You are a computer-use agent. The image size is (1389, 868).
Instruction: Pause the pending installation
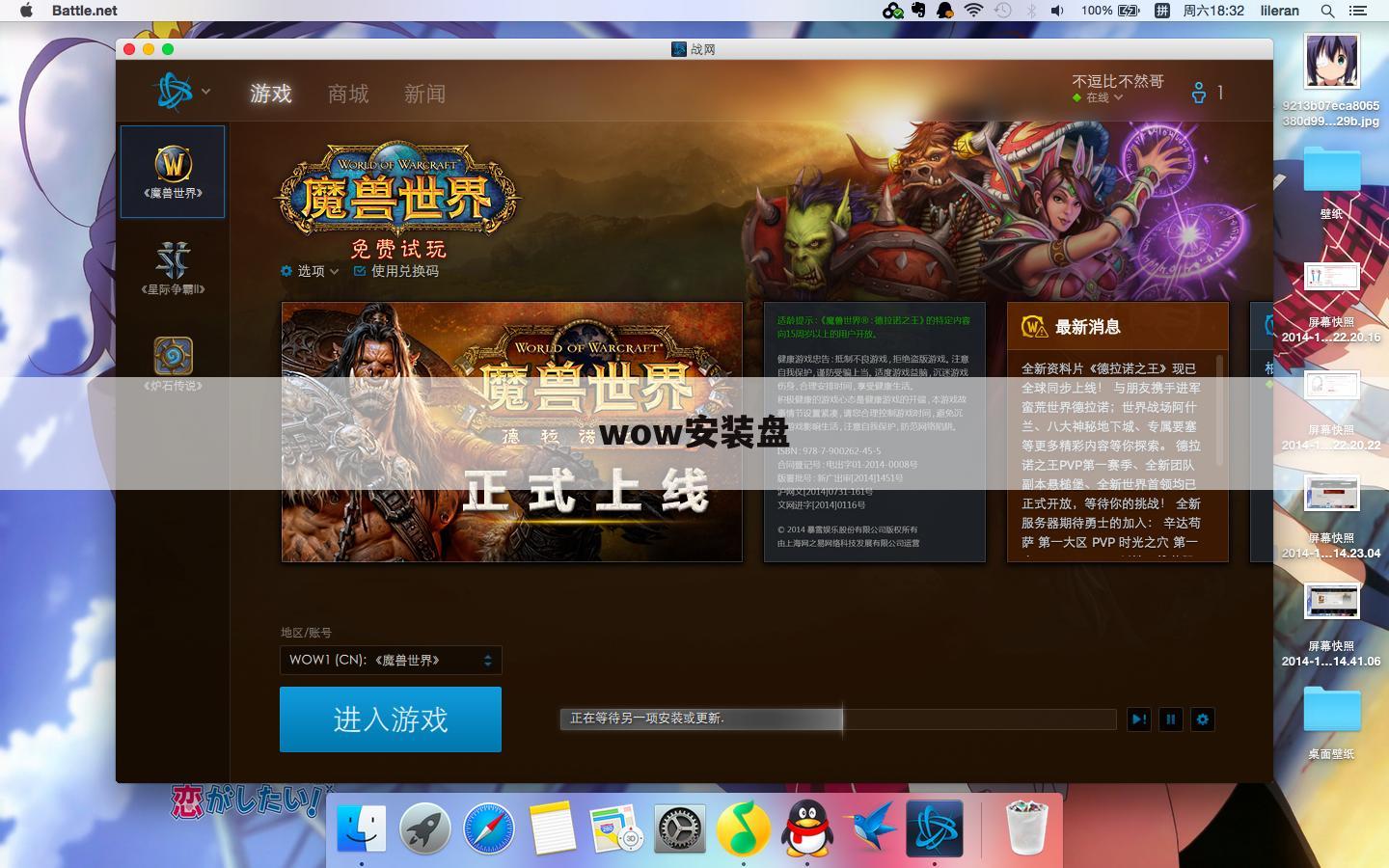tap(1171, 719)
